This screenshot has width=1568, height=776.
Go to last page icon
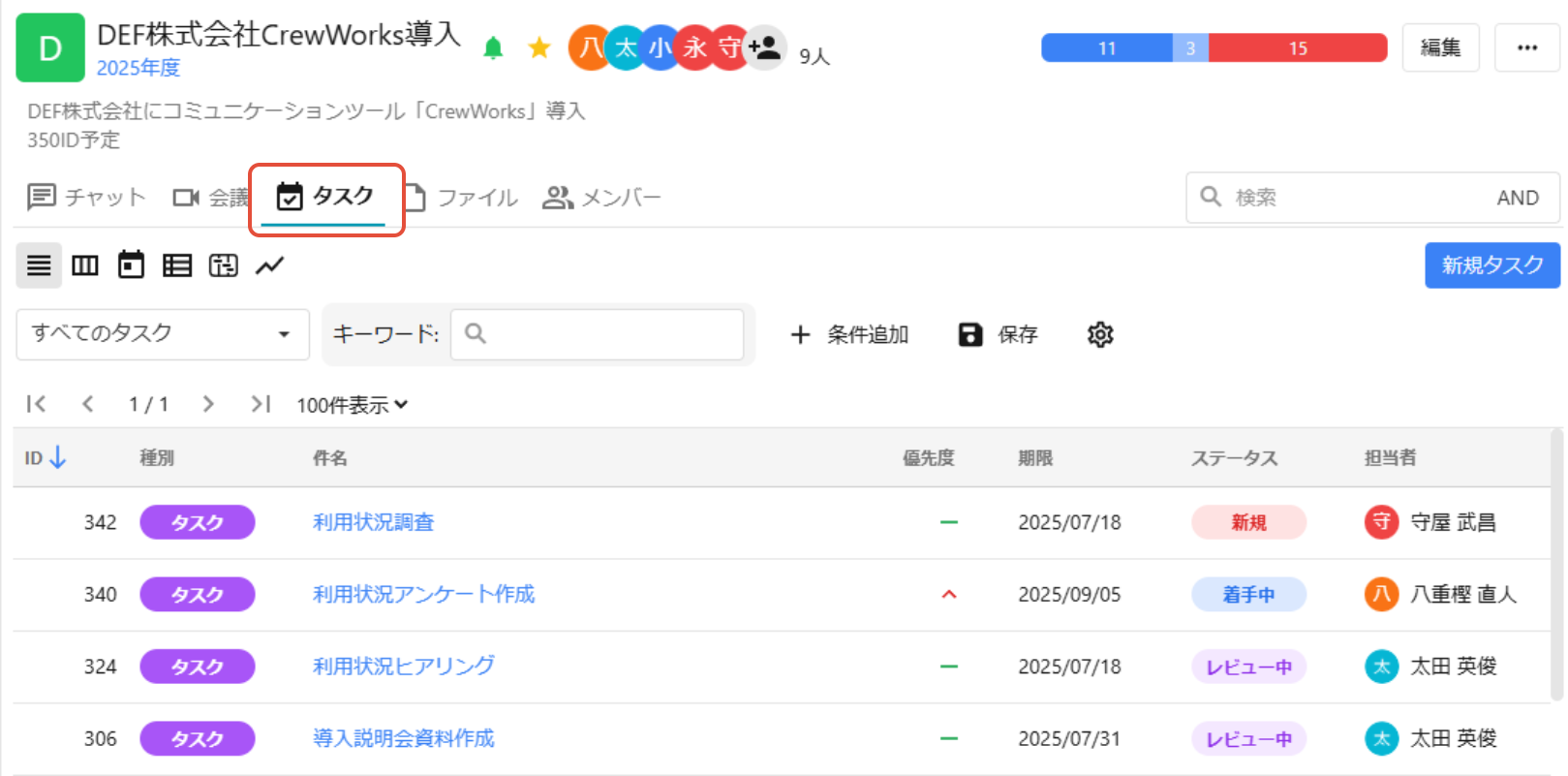tap(261, 404)
